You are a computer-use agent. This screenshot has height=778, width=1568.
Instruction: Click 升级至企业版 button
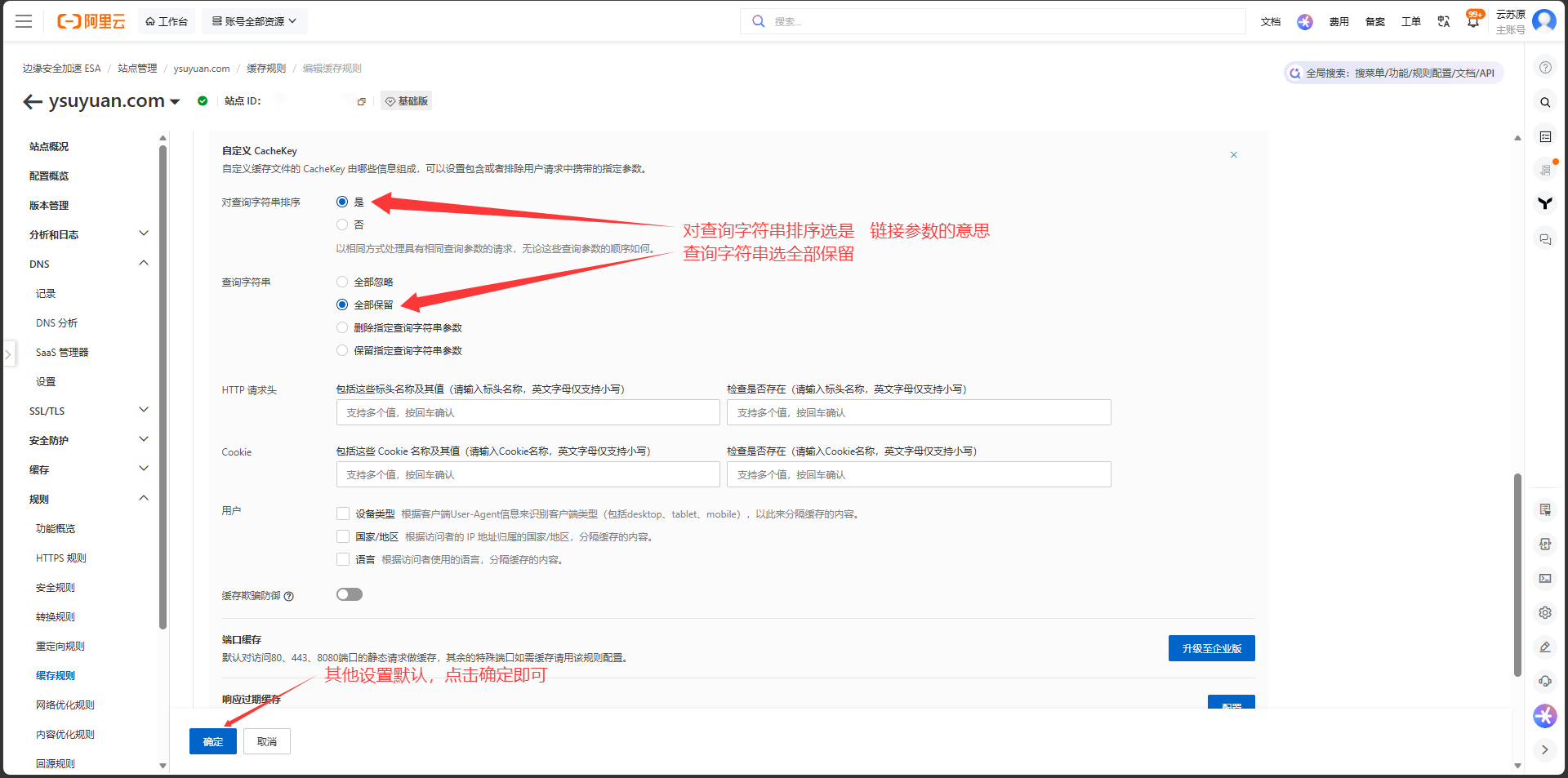1212,648
